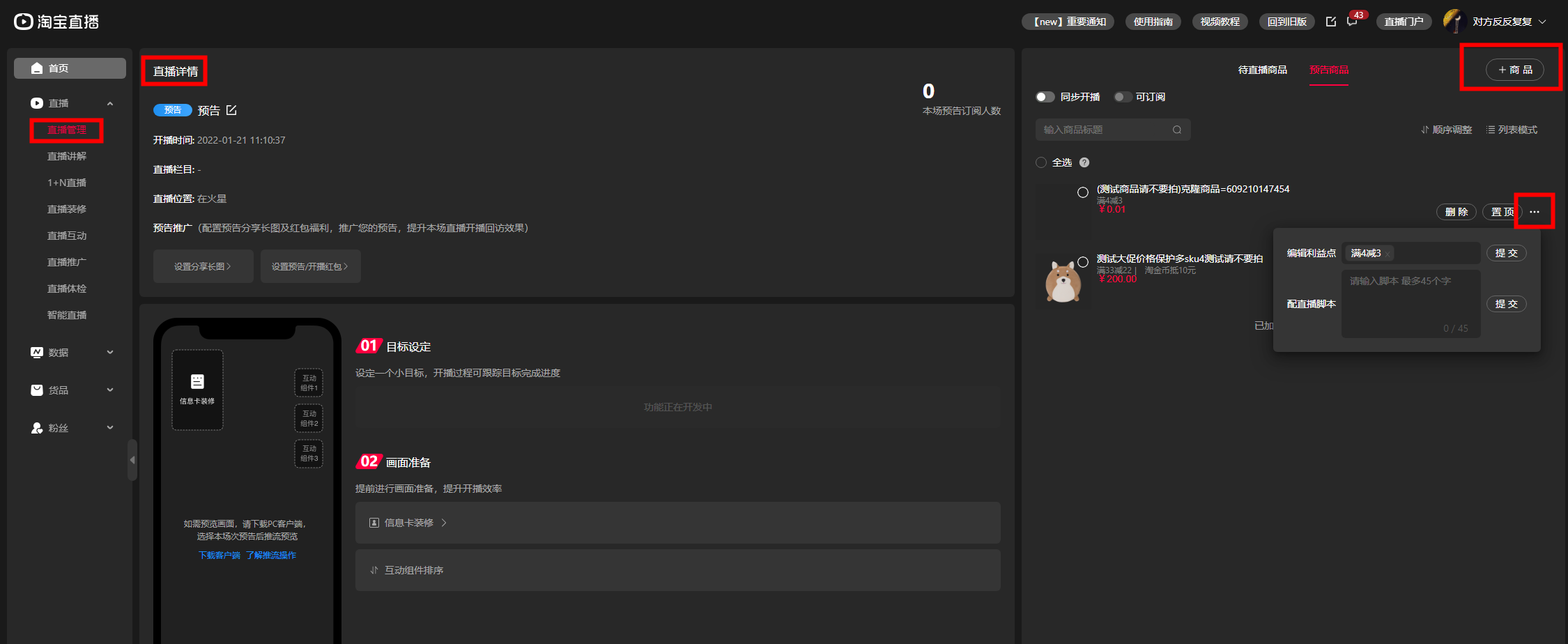Click 顺序调整 sort option
The width and height of the screenshot is (1568, 644).
(1447, 130)
